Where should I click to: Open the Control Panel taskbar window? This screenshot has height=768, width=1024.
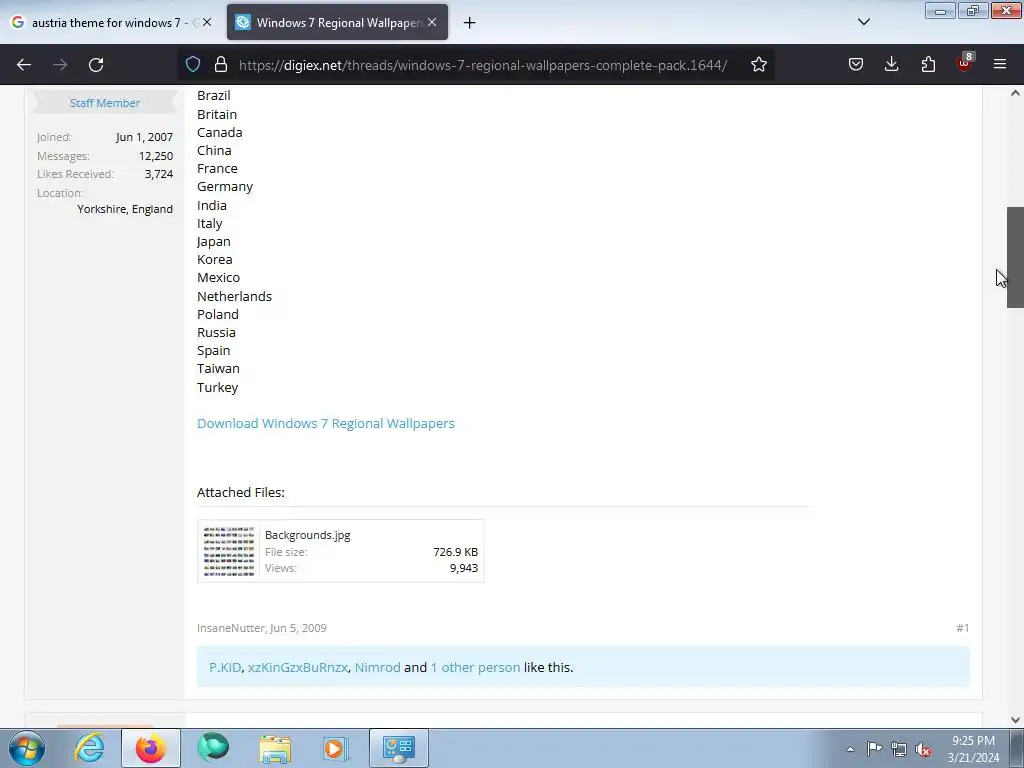point(399,748)
